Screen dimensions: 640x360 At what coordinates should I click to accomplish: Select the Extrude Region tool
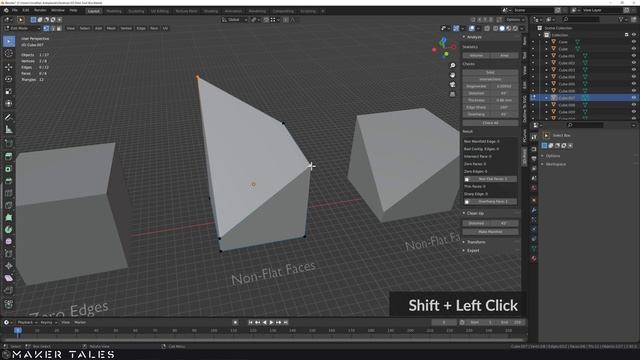point(9,156)
